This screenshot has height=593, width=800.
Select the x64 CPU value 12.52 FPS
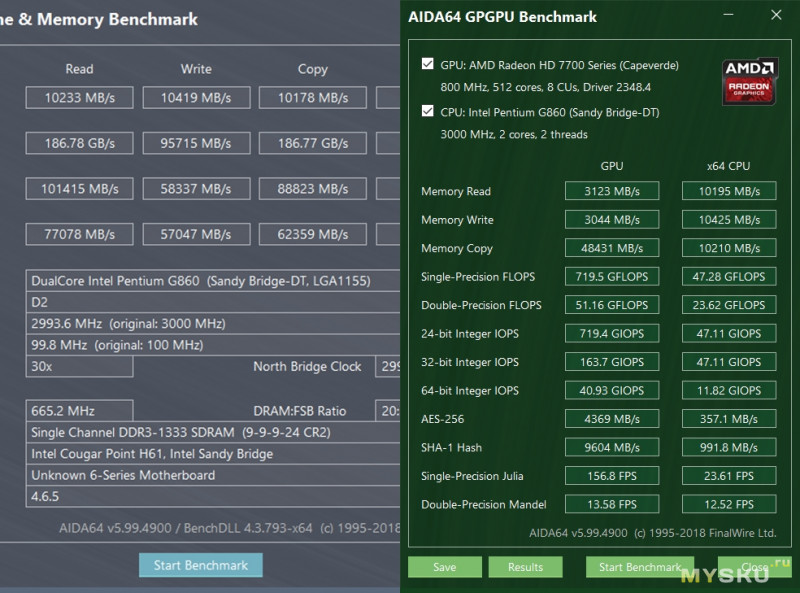coord(729,504)
